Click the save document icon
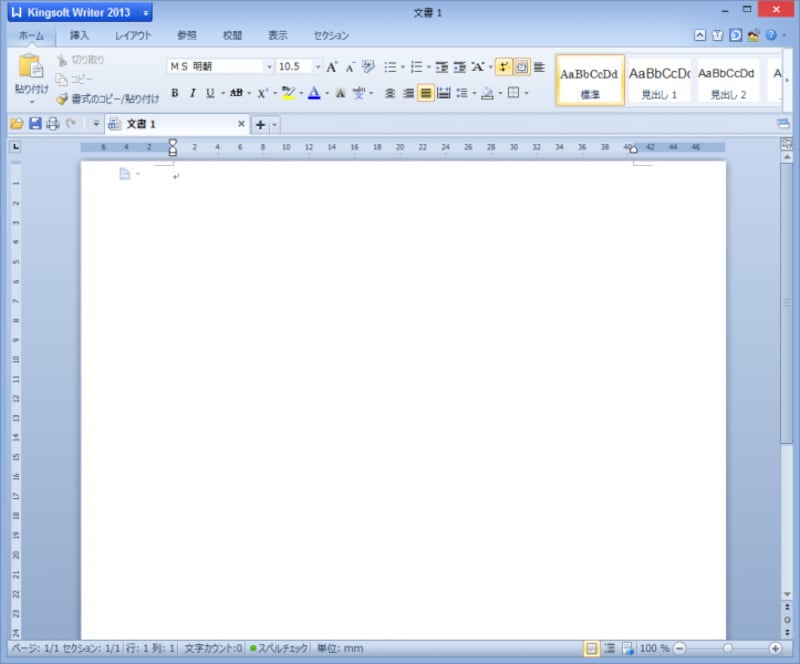The image size is (800, 664). point(35,124)
